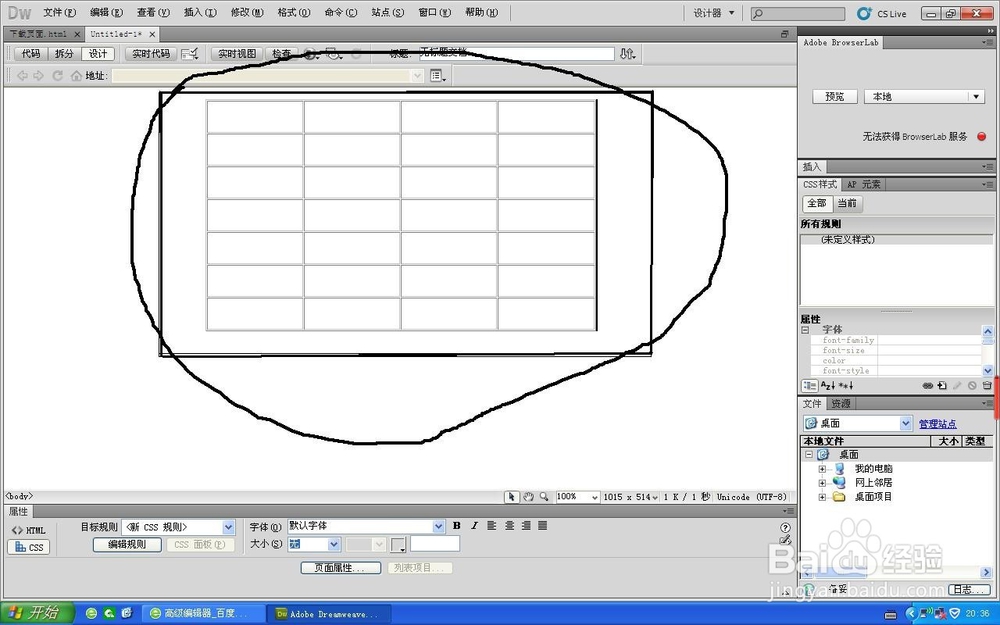Open the target rule dropdown

(229, 527)
